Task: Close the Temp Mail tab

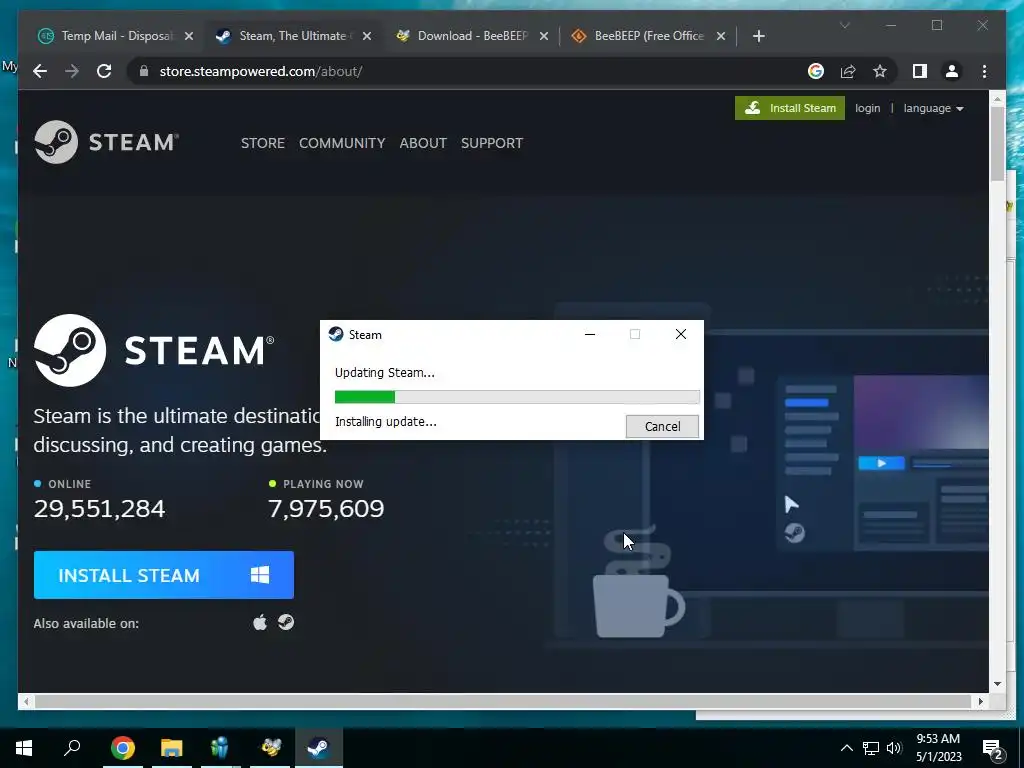Action: [x=189, y=36]
